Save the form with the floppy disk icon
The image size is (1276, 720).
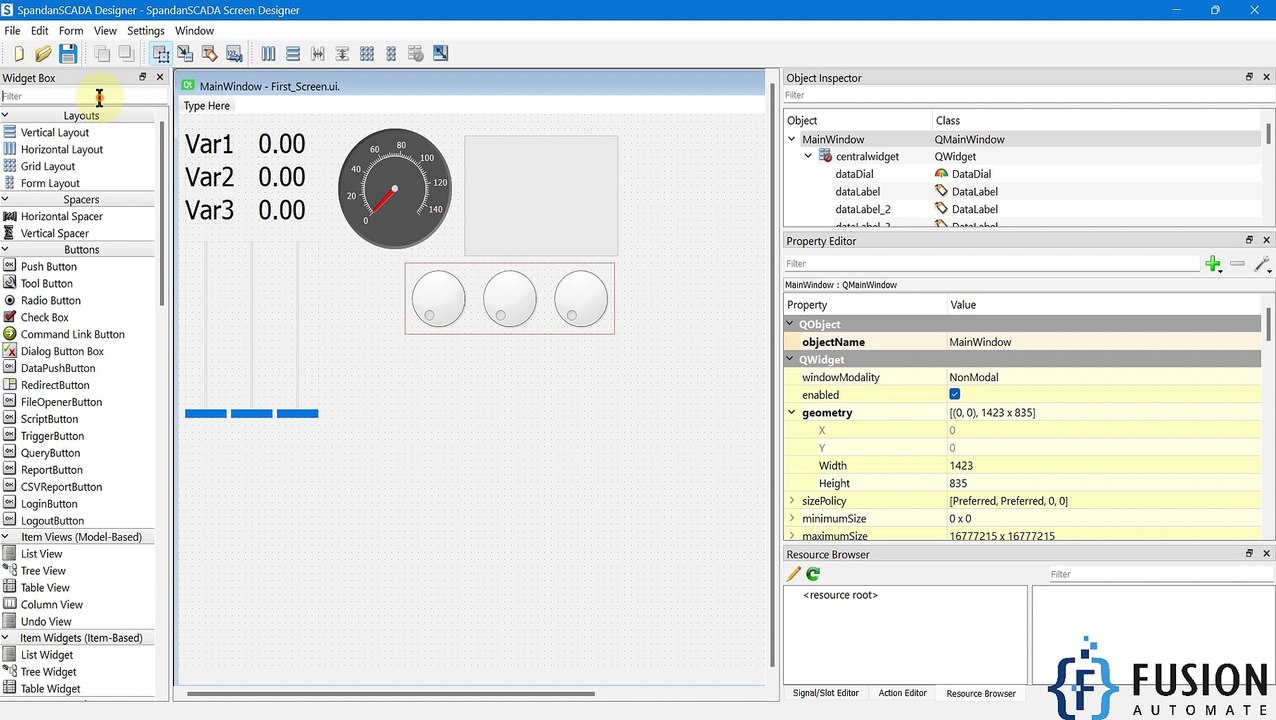(x=68, y=54)
